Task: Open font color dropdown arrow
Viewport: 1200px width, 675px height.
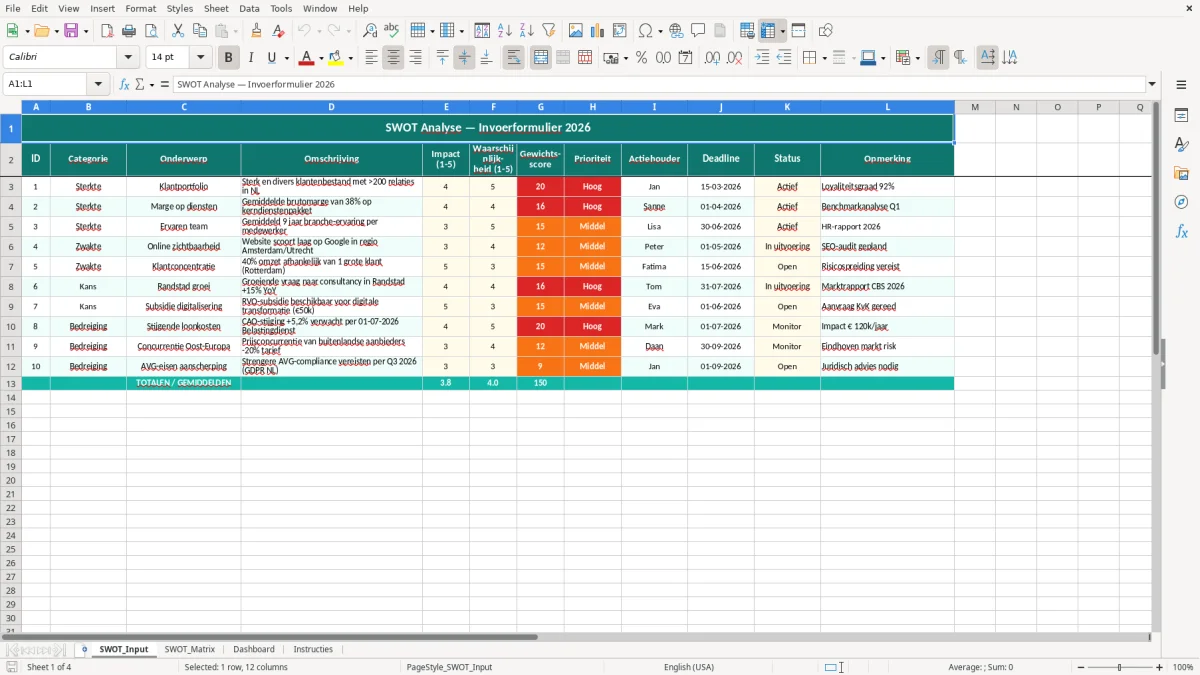Action: [321, 58]
